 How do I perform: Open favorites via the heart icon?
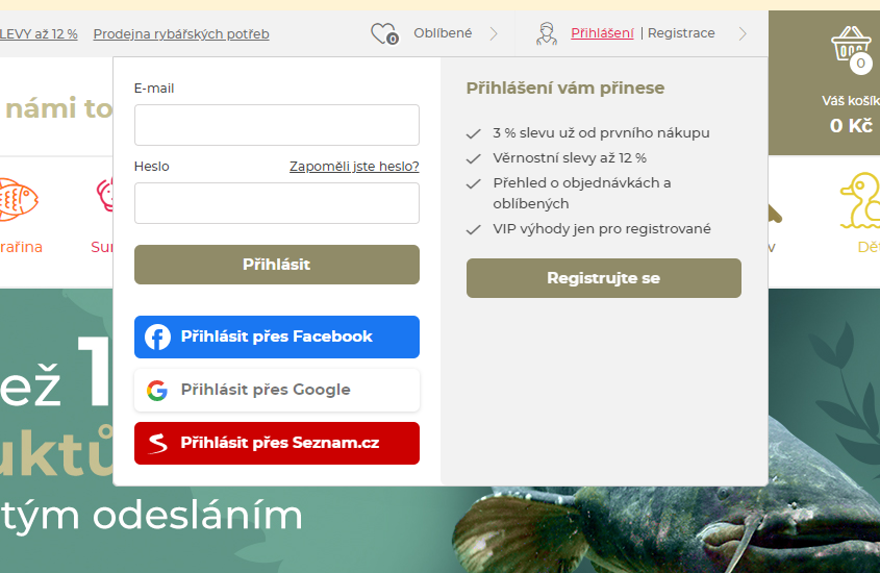[x=384, y=34]
